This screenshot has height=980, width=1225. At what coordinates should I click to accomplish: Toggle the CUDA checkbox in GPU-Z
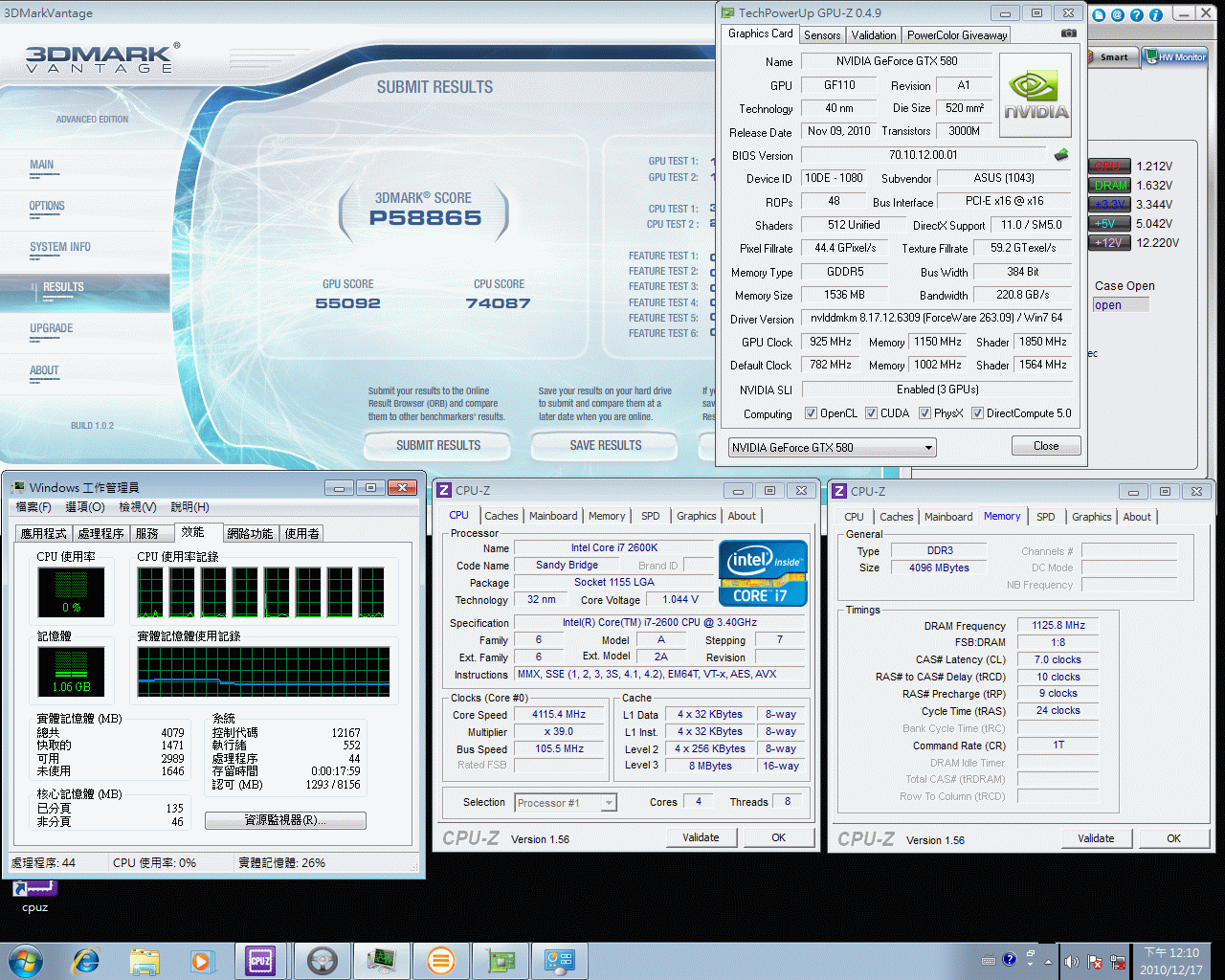871,413
